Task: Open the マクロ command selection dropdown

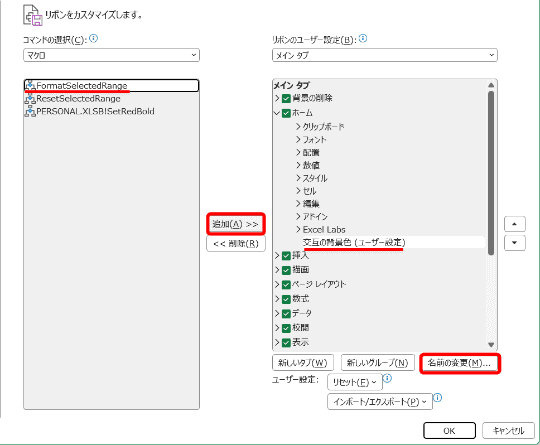Action: click(x=111, y=55)
